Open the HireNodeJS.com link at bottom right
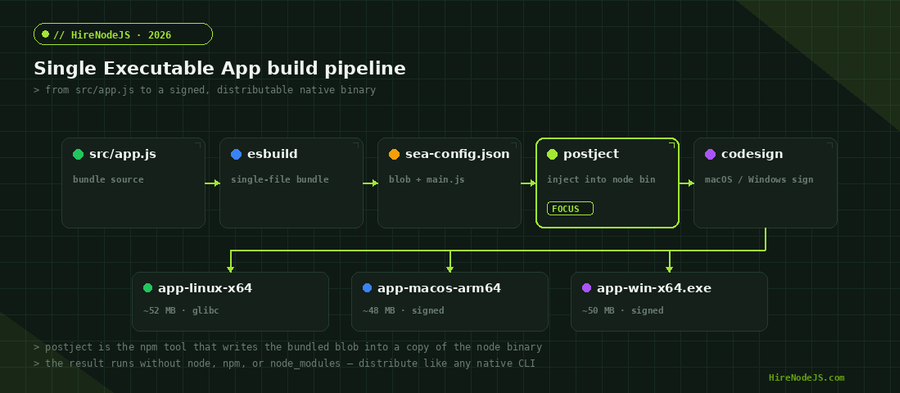This screenshot has height=393, width=900. tap(806, 378)
